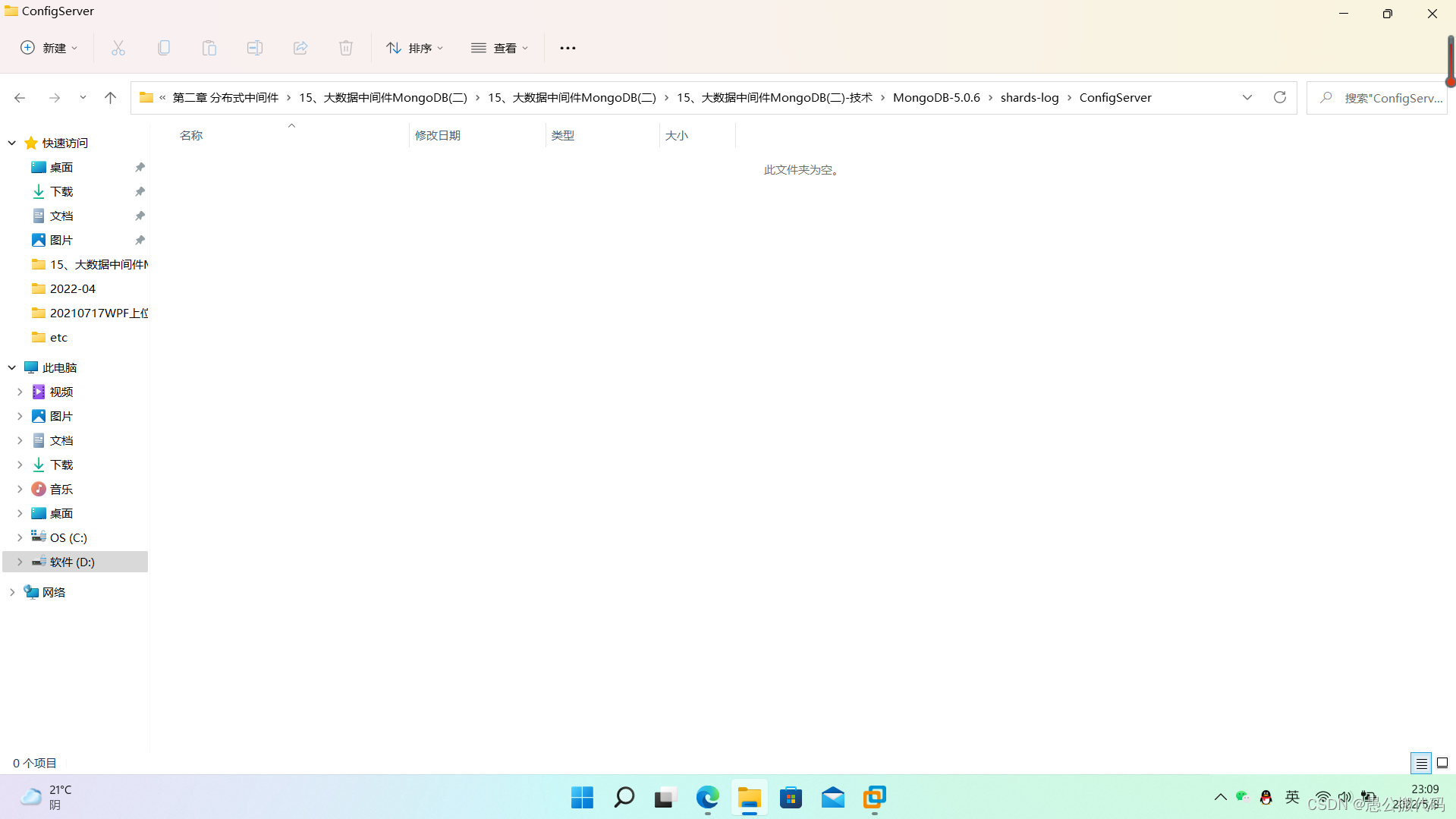Select the Rename icon in toolbar

(255, 47)
